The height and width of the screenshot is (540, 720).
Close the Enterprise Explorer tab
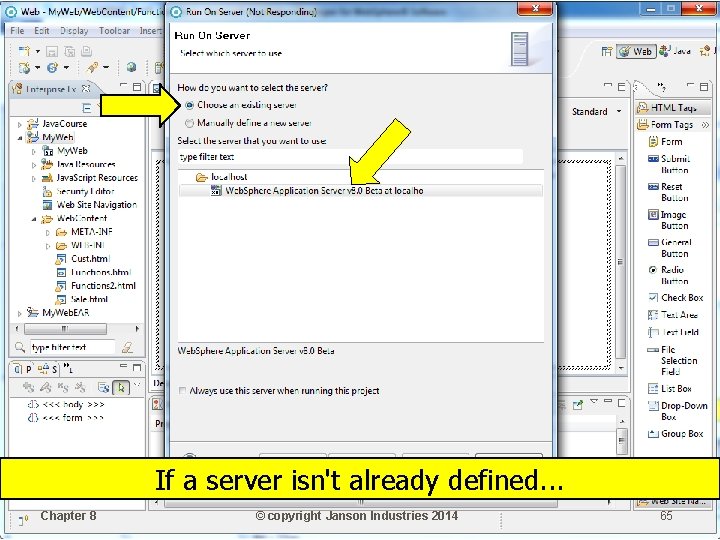click(85, 88)
